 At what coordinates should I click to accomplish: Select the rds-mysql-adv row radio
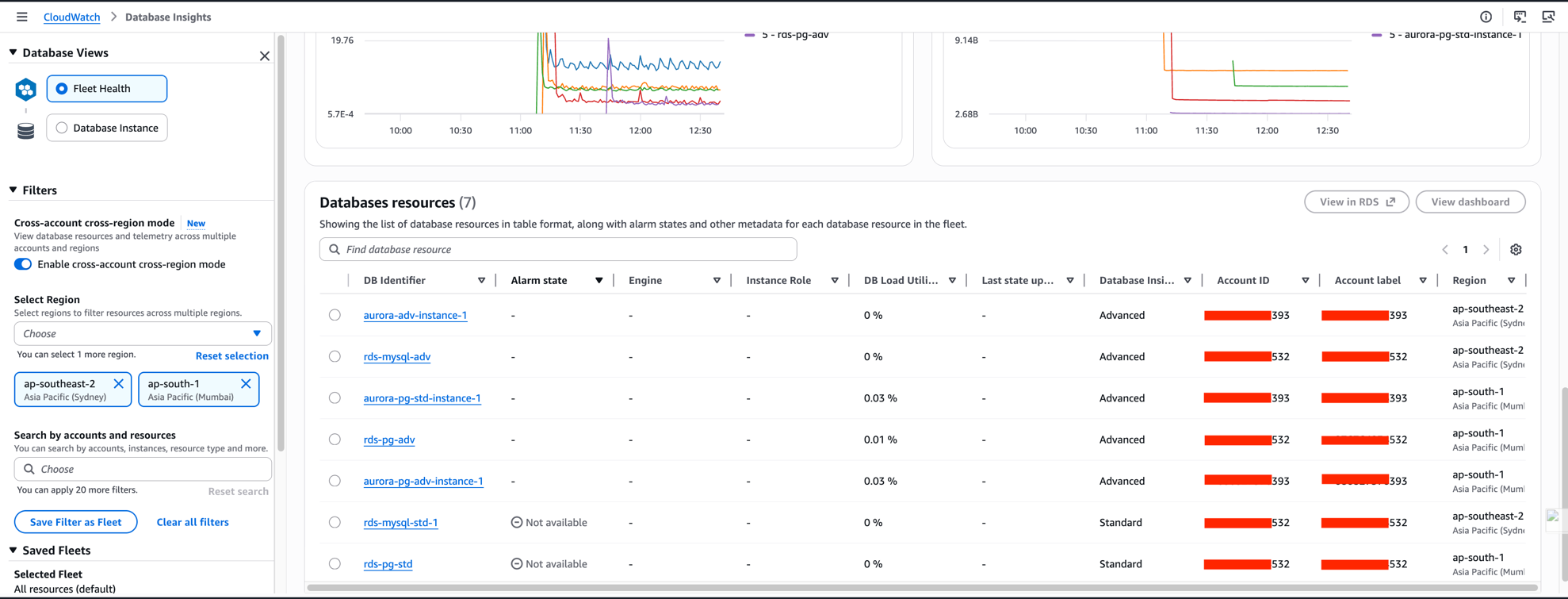point(335,356)
